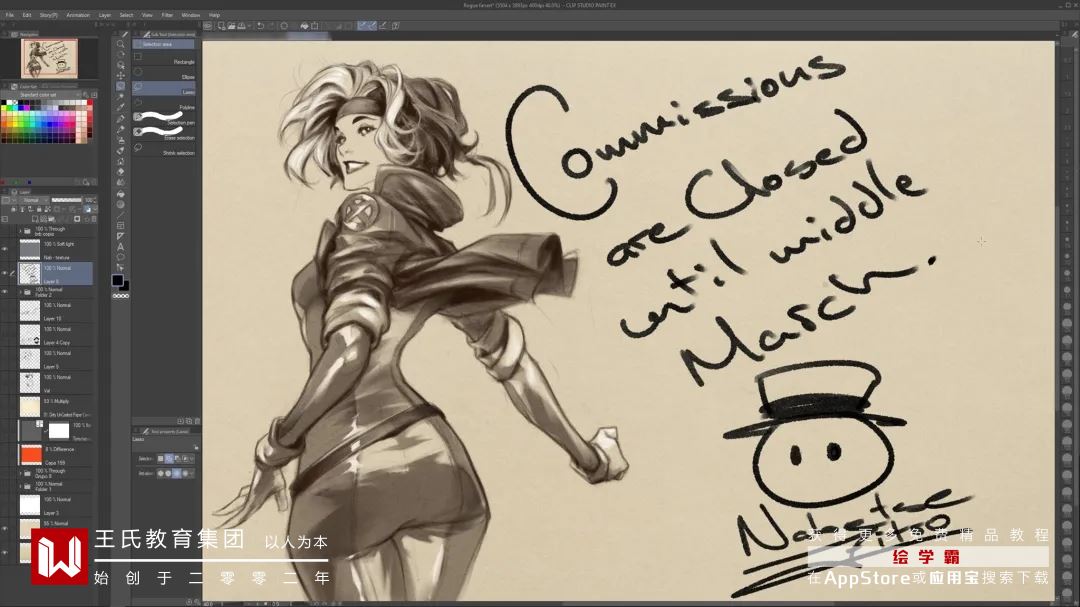This screenshot has height=607, width=1080.
Task: Open the Window menu
Action: pyautogui.click(x=191, y=14)
